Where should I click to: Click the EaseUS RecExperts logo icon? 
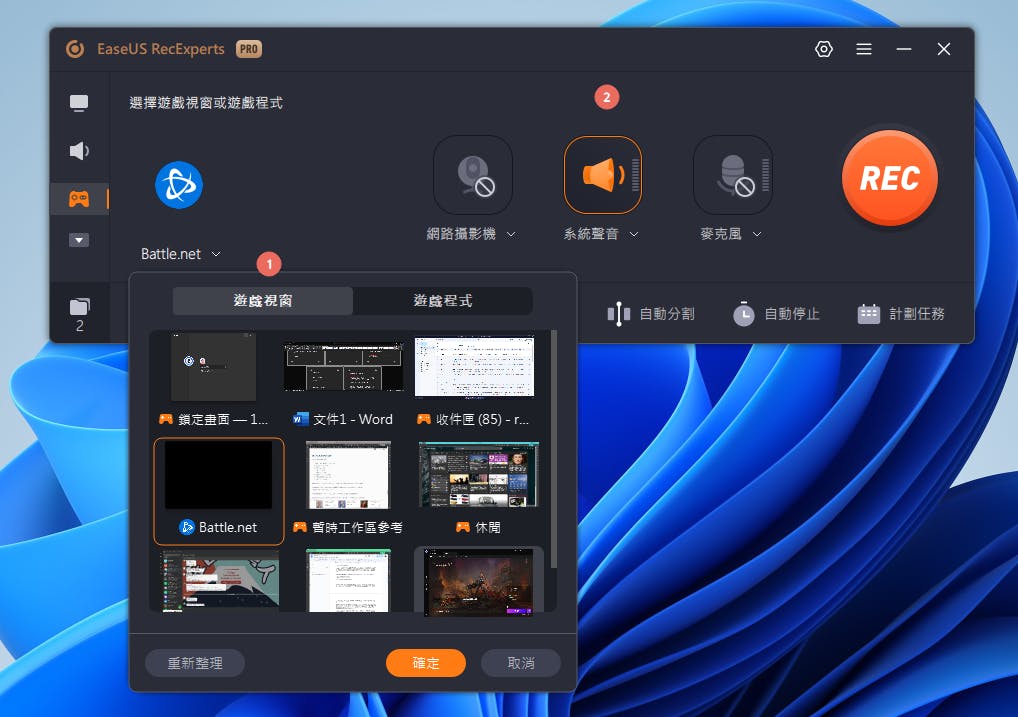75,49
